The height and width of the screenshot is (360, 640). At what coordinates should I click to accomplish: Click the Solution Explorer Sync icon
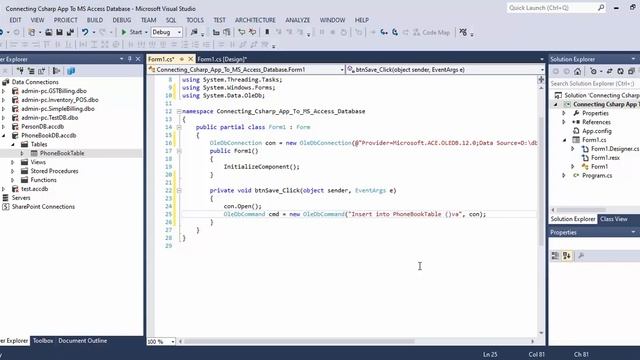609,71
